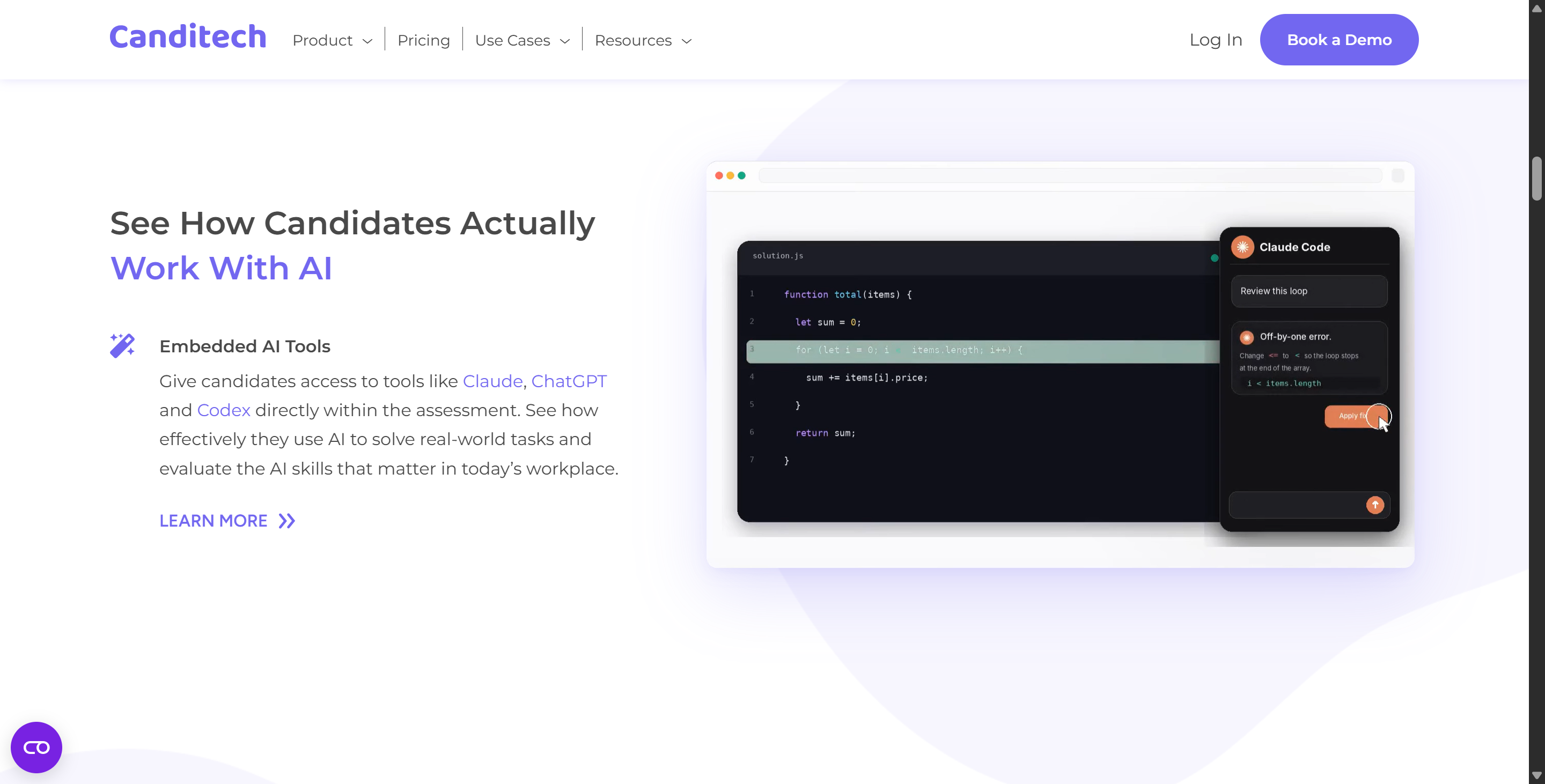
Task: Click the Claude Code sunburst logo icon
Action: pyautogui.click(x=1242, y=247)
